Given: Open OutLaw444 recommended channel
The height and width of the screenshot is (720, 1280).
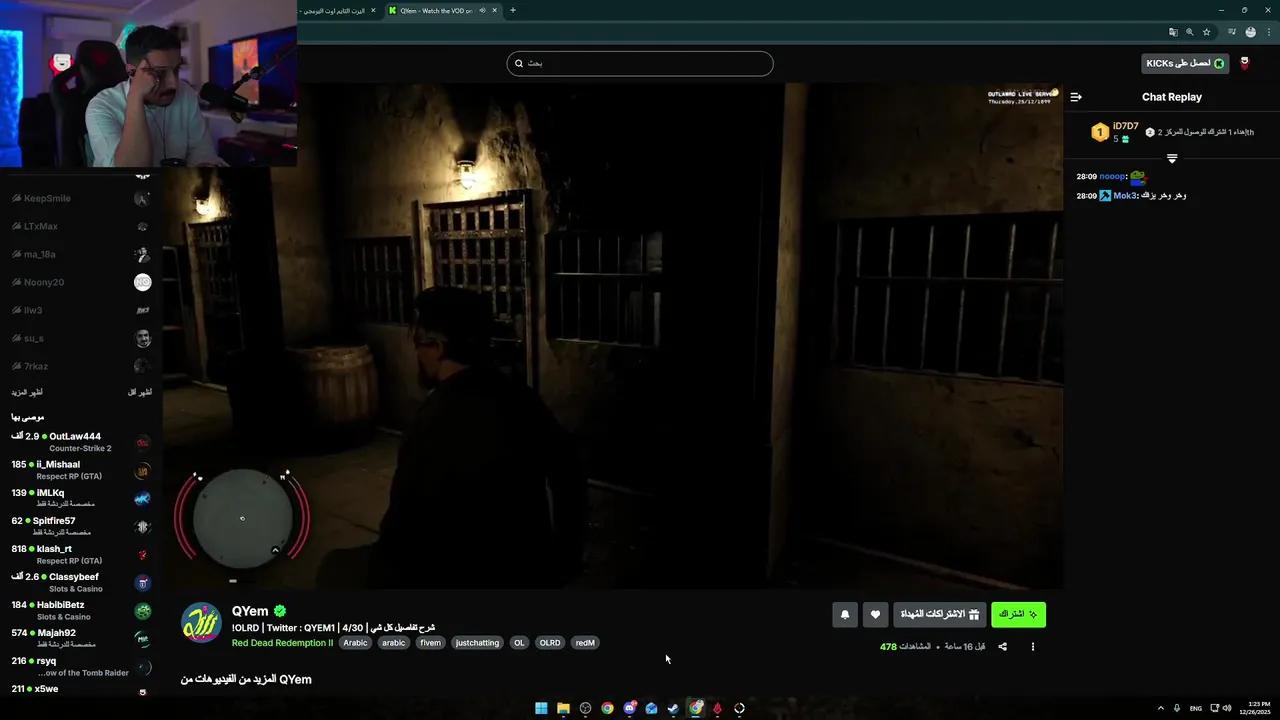Looking at the screenshot, I should (x=82, y=442).
